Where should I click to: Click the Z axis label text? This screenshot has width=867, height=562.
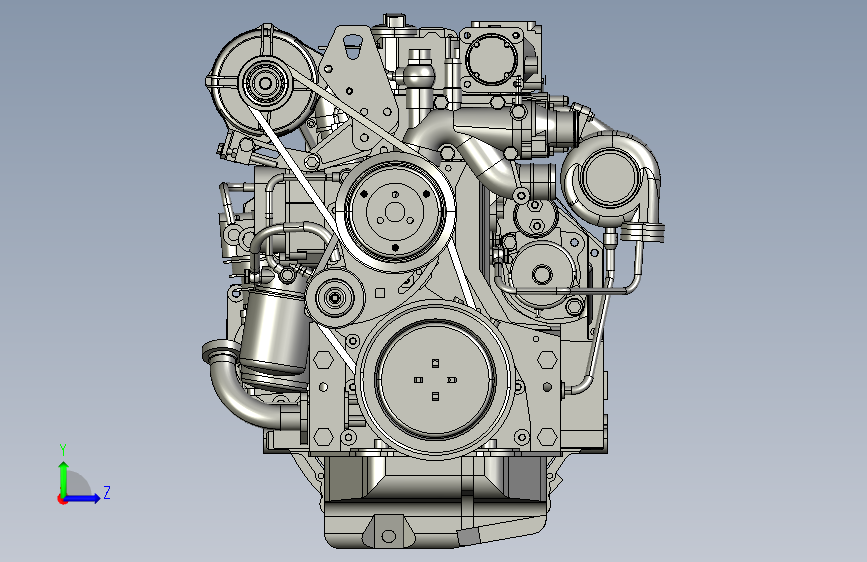pyautogui.click(x=107, y=492)
